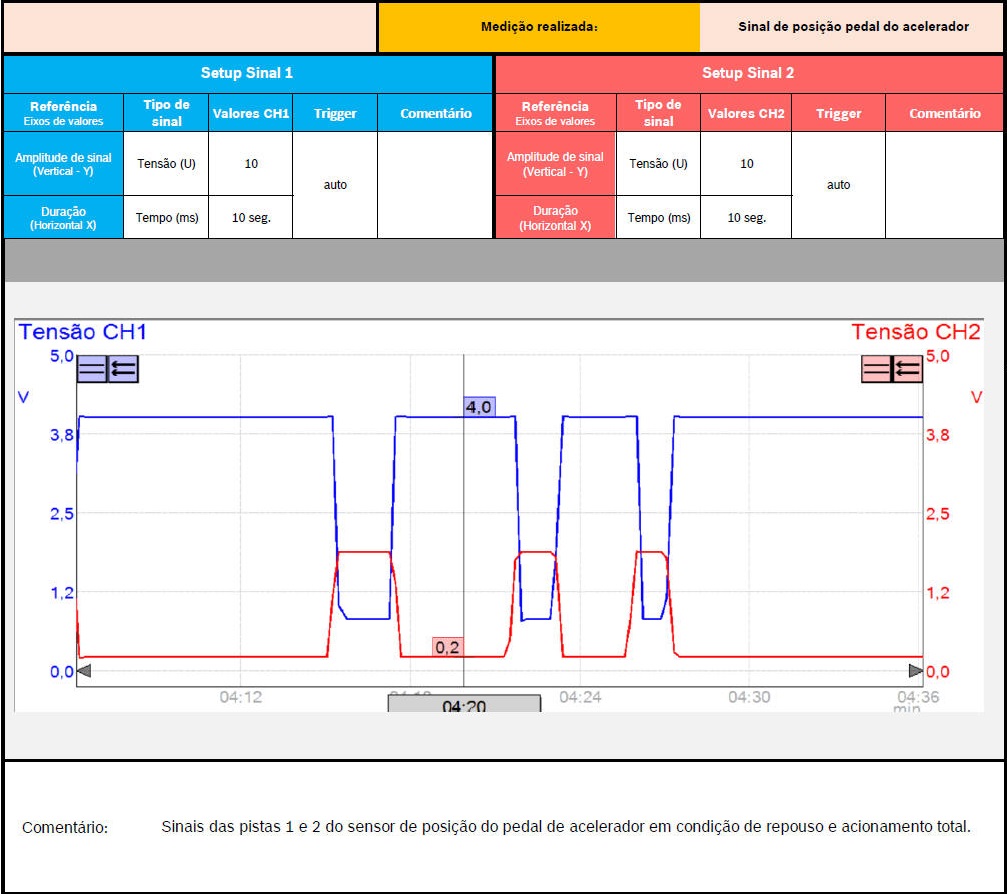
Task: Click the Medição realizada orange cell
Action: click(539, 27)
